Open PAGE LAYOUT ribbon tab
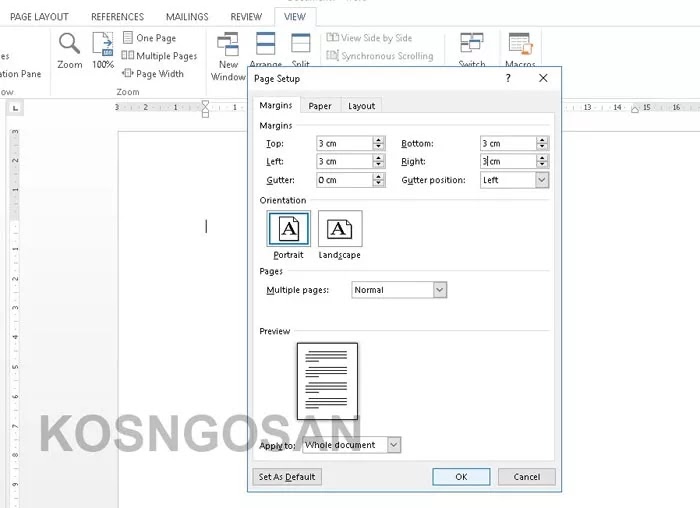The image size is (700, 508). (x=39, y=17)
